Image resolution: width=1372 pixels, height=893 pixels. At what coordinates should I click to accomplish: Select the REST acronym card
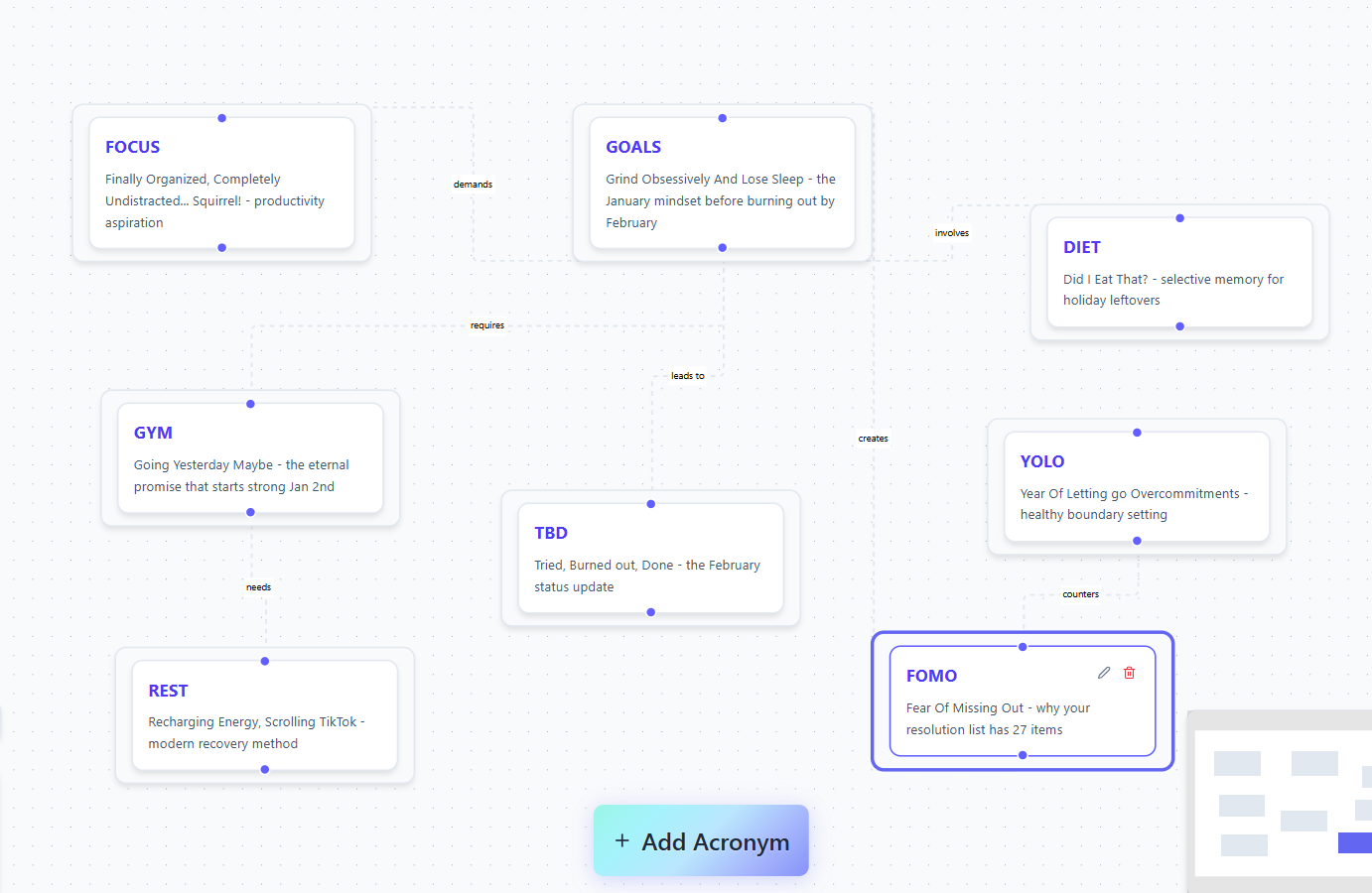264,716
